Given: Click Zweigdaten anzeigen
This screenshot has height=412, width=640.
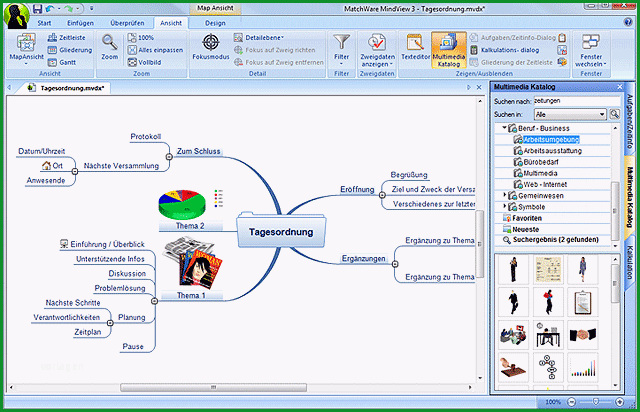Looking at the screenshot, I should (x=377, y=50).
